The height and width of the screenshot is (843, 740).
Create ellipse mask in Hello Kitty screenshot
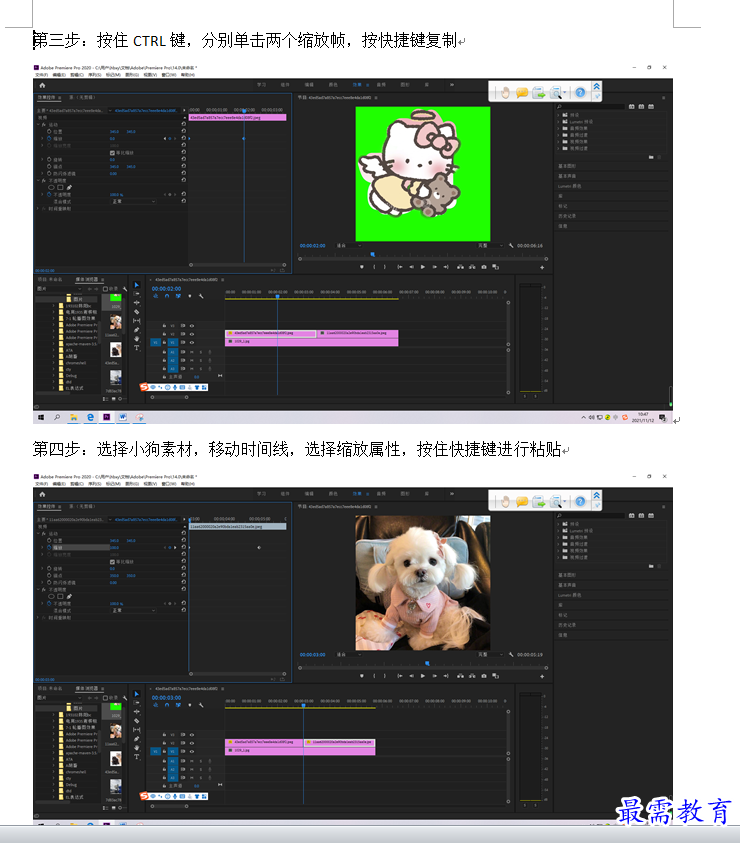click(52, 188)
